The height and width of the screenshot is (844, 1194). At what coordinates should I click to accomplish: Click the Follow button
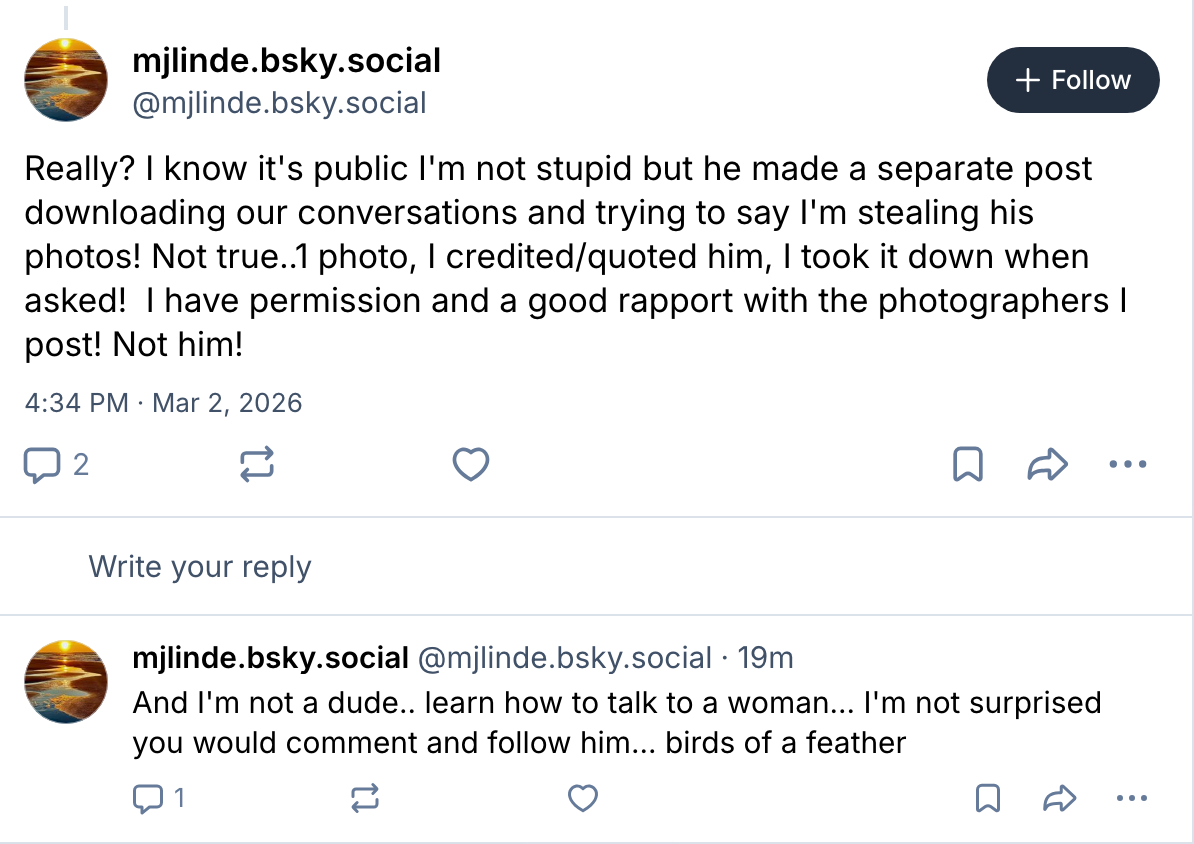click(x=1072, y=81)
